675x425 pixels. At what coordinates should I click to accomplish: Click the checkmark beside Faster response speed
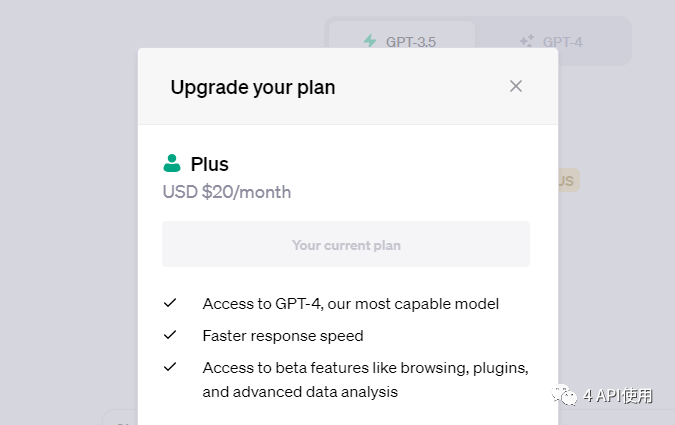coord(170,334)
